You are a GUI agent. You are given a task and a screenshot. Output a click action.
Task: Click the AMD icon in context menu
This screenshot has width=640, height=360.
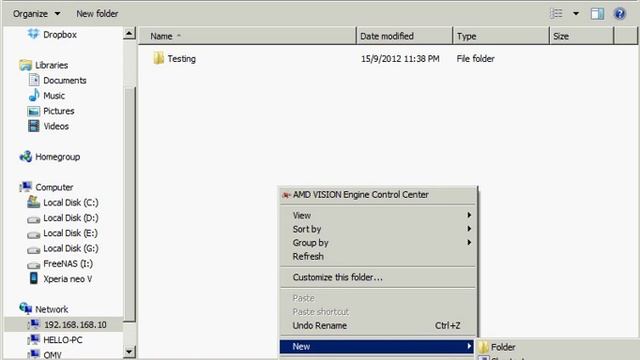click(x=286, y=195)
